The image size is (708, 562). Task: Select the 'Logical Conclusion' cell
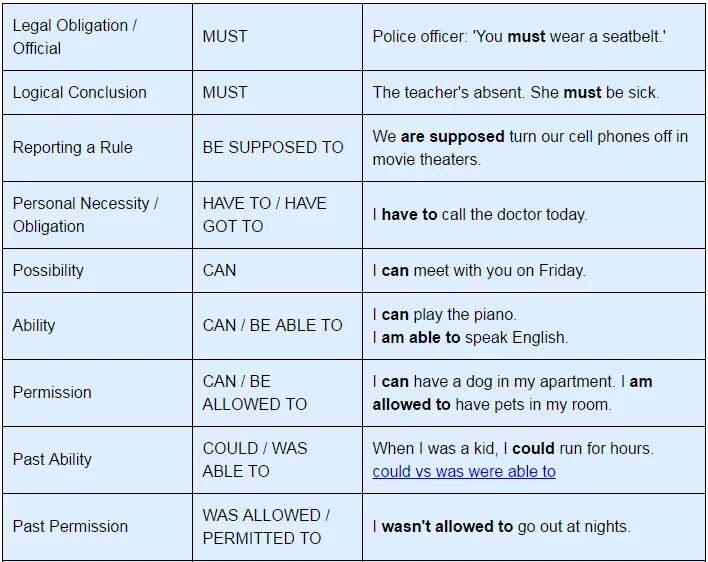pyautogui.click(x=98, y=93)
